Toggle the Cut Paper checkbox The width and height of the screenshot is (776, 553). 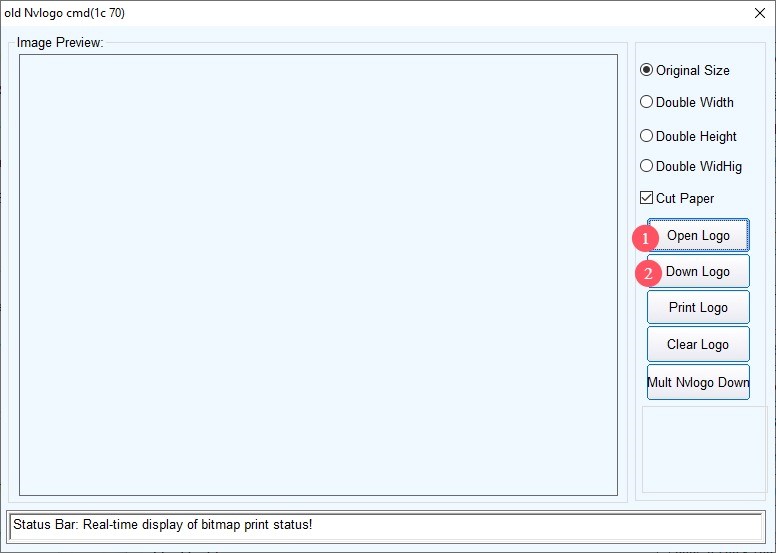(x=677, y=198)
